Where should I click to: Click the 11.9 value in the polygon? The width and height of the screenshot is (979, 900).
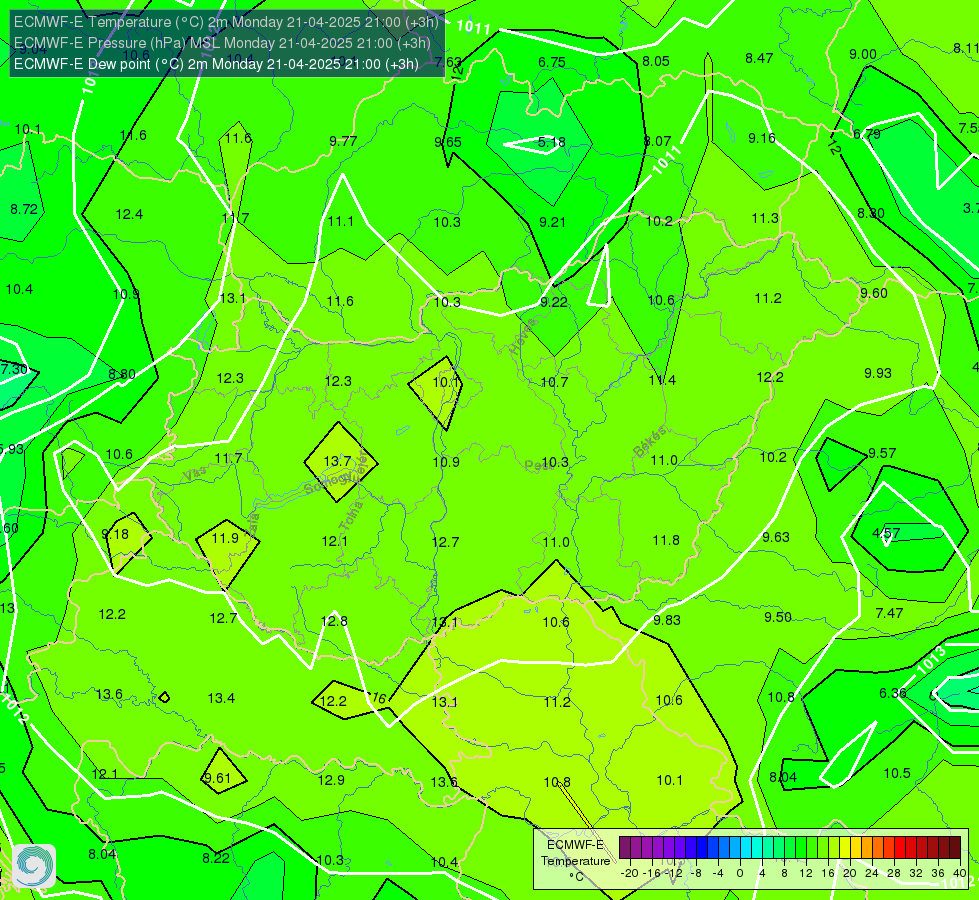coord(225,538)
